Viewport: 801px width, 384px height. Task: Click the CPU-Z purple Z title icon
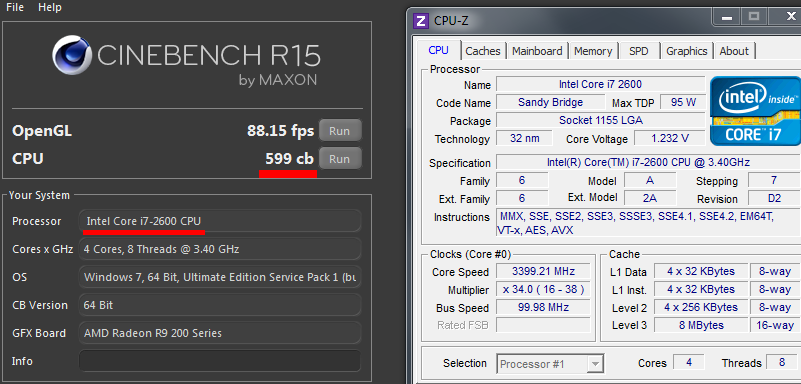tap(421, 20)
